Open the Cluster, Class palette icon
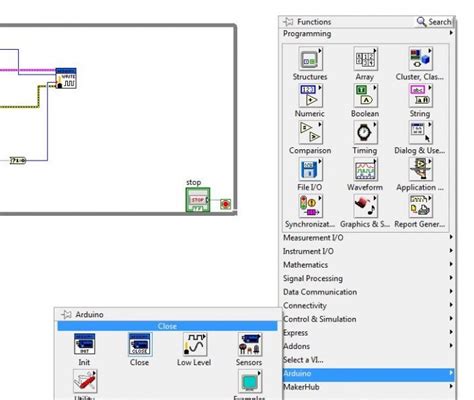This screenshot has height=400, width=474. point(420,59)
